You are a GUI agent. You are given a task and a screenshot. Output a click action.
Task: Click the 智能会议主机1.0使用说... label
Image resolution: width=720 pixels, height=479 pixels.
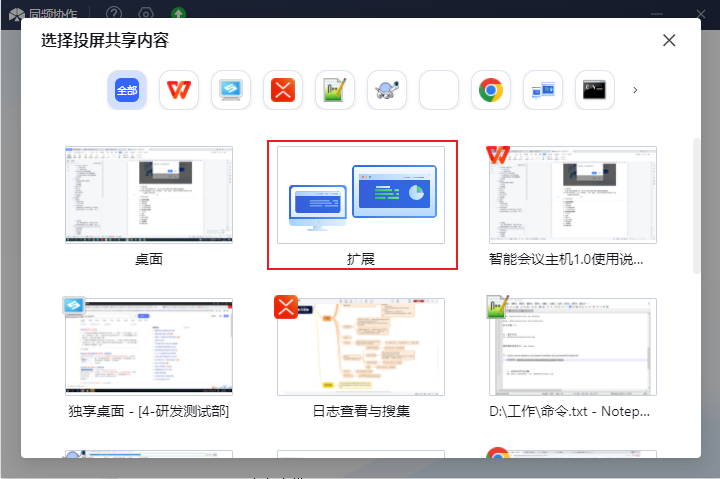coord(566,259)
